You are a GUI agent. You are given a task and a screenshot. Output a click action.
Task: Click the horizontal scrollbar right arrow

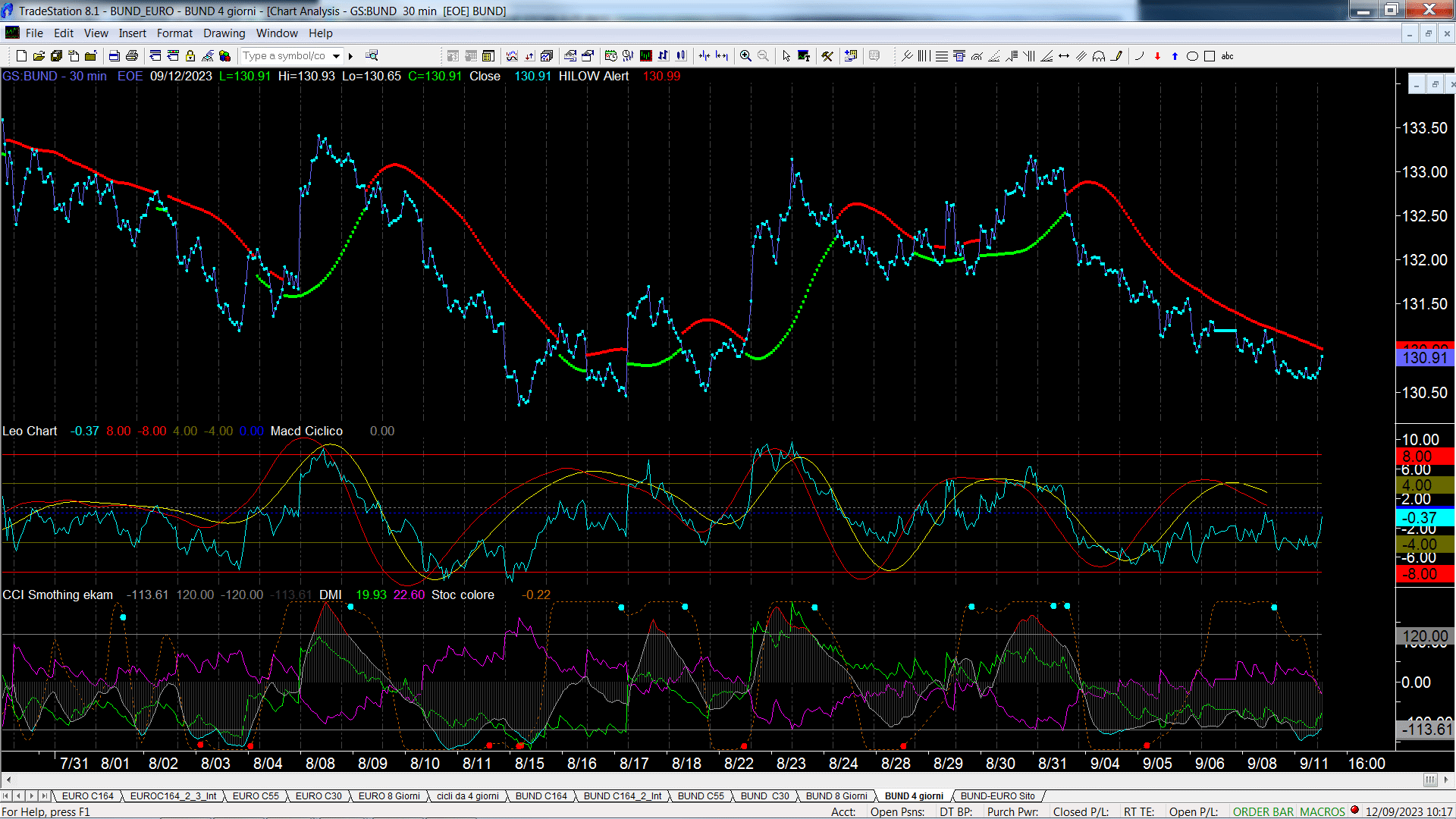[x=1447, y=780]
